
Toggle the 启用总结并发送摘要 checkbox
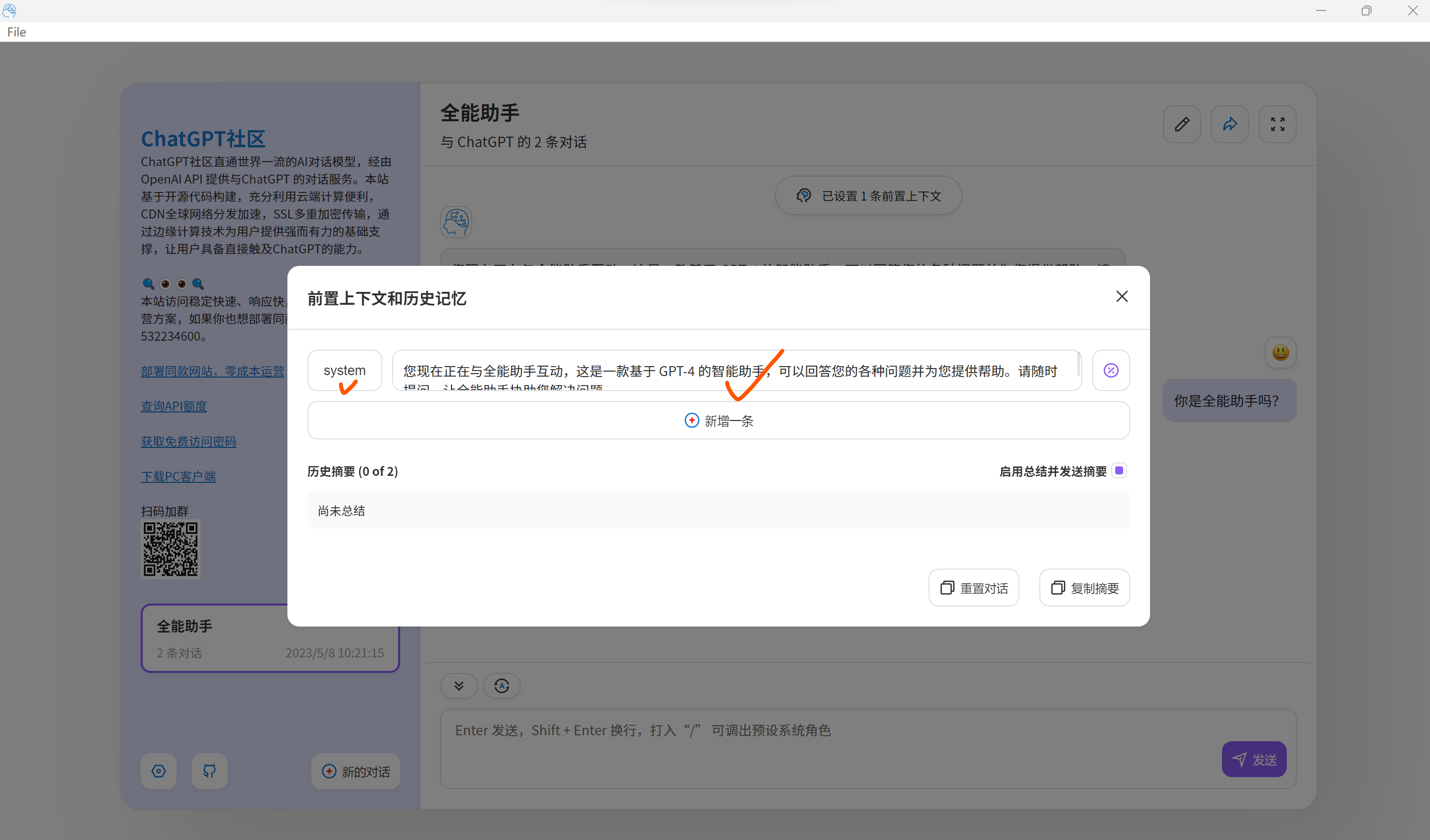(x=1119, y=470)
